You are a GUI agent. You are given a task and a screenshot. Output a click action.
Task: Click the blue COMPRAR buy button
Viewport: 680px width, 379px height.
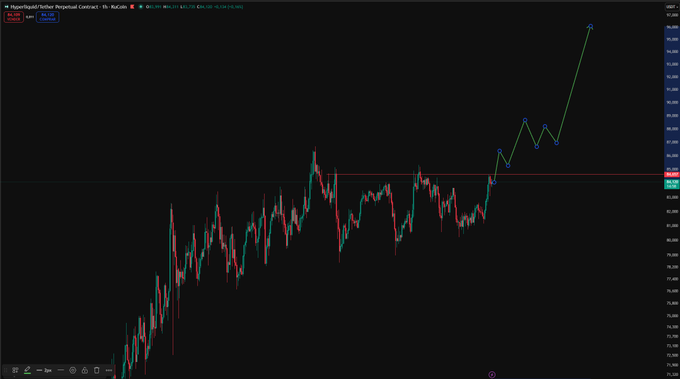(47, 17)
